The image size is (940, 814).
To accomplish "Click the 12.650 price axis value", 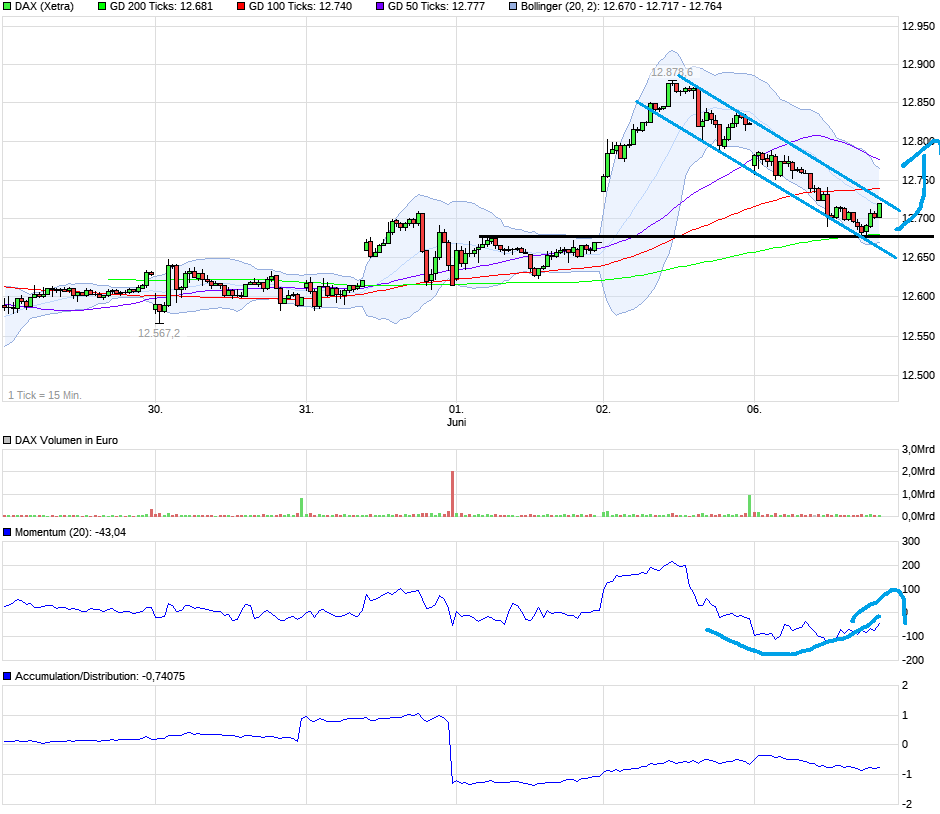I will pyautogui.click(x=918, y=257).
